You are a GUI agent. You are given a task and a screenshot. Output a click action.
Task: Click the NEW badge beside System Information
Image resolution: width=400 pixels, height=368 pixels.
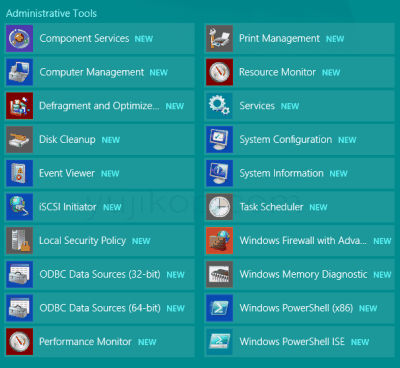point(338,174)
